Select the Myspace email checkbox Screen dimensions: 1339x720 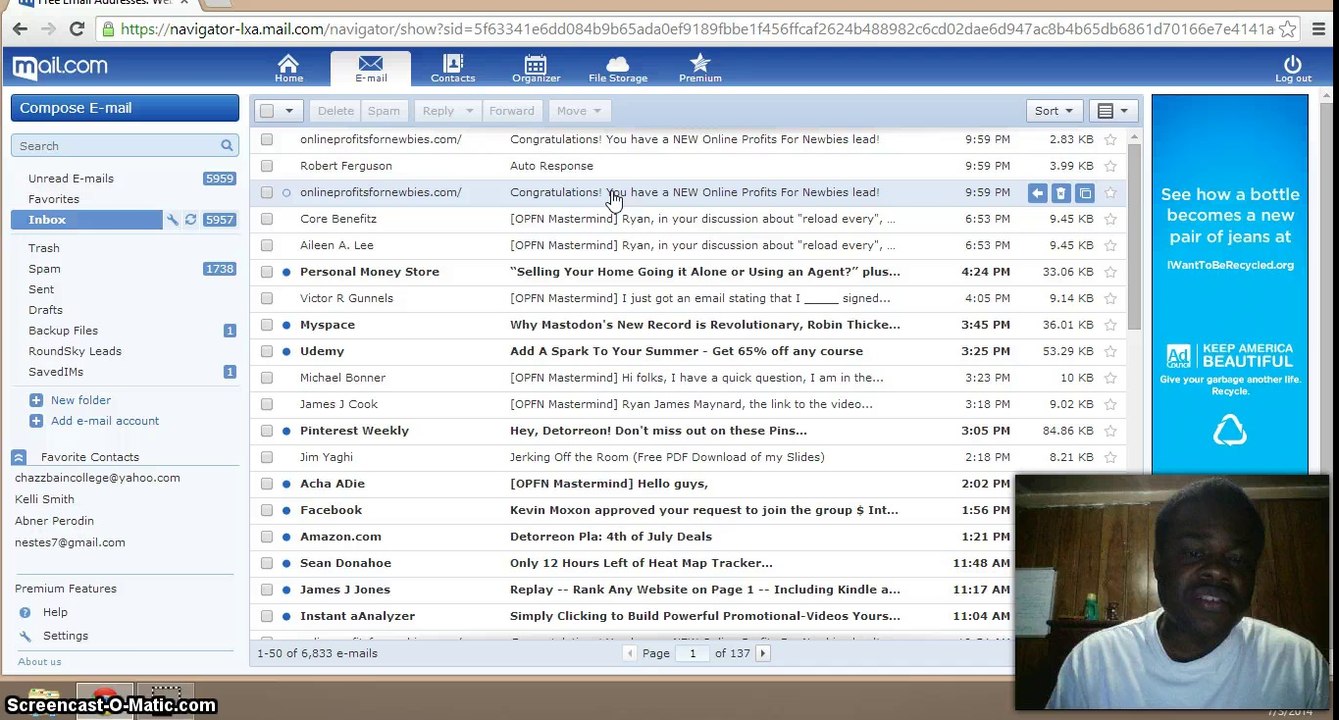coord(267,325)
